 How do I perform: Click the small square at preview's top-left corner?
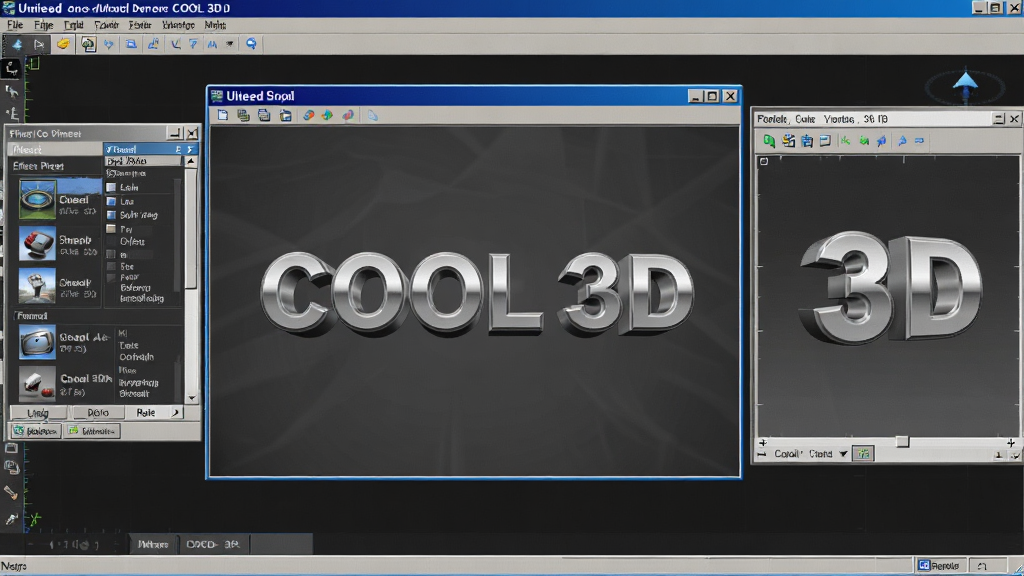tap(763, 161)
